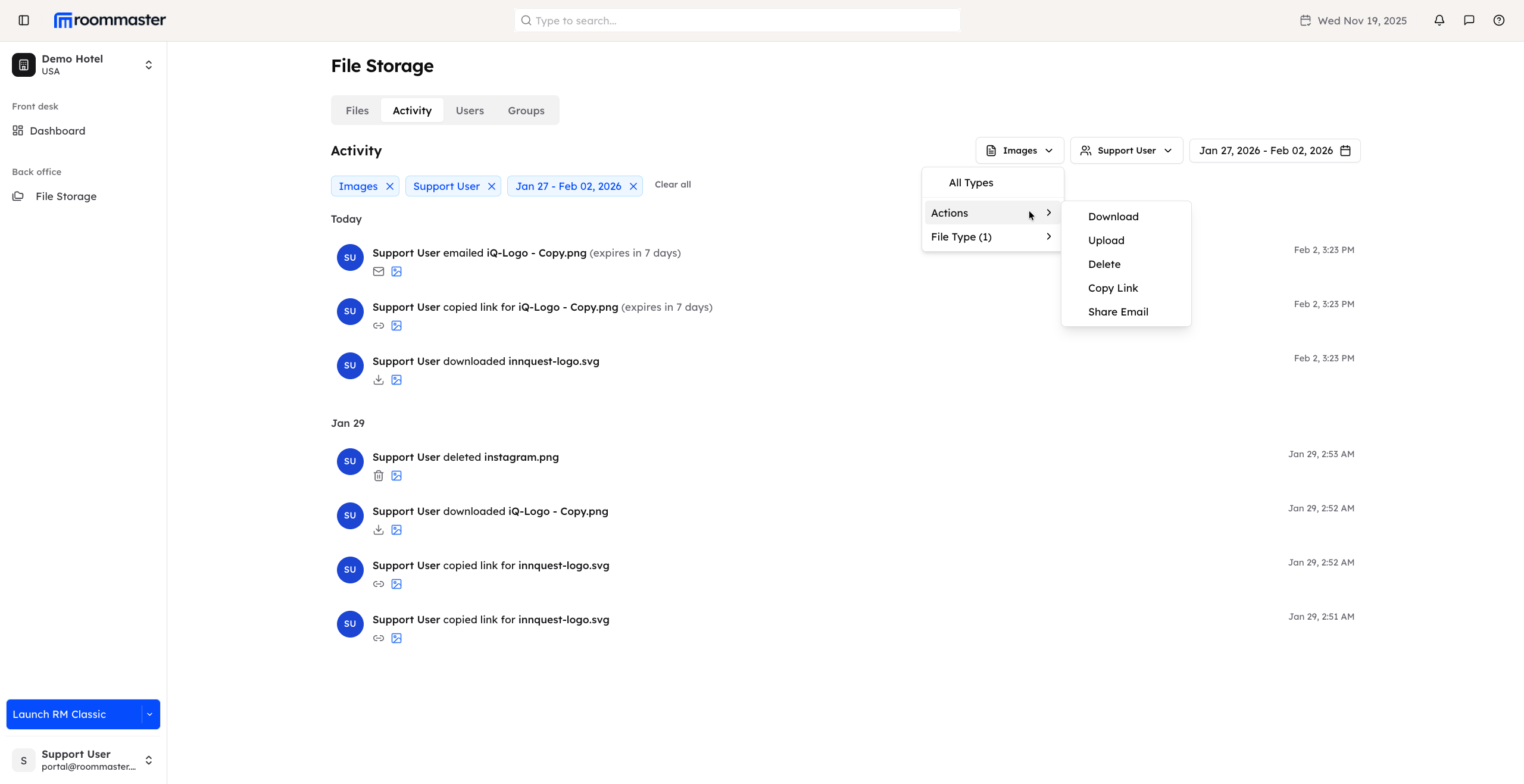
Task: Remove the Jan 27 - Feb 02 date filter chip
Action: [633, 186]
